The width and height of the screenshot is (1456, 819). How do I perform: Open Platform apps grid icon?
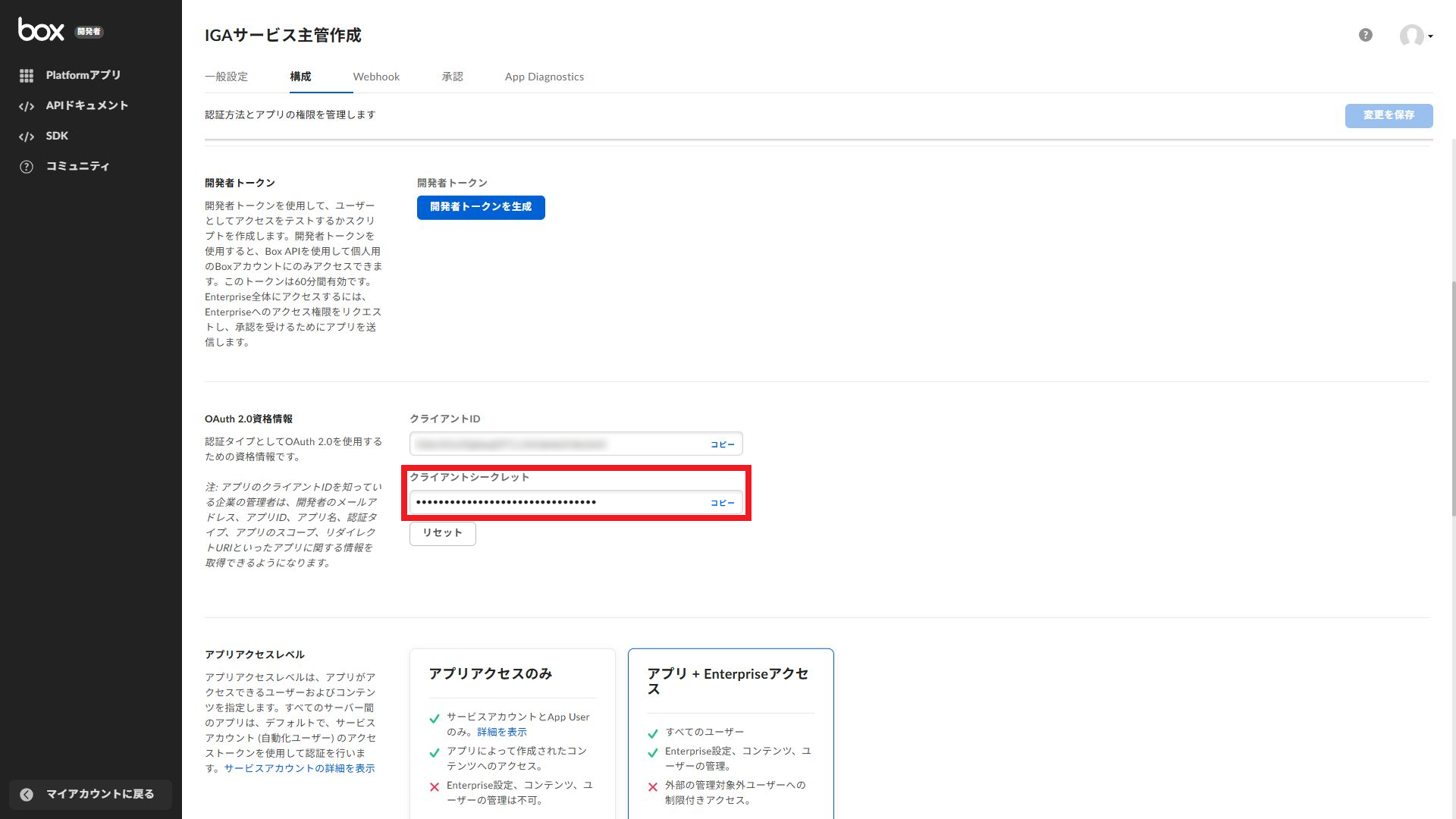tap(27, 76)
